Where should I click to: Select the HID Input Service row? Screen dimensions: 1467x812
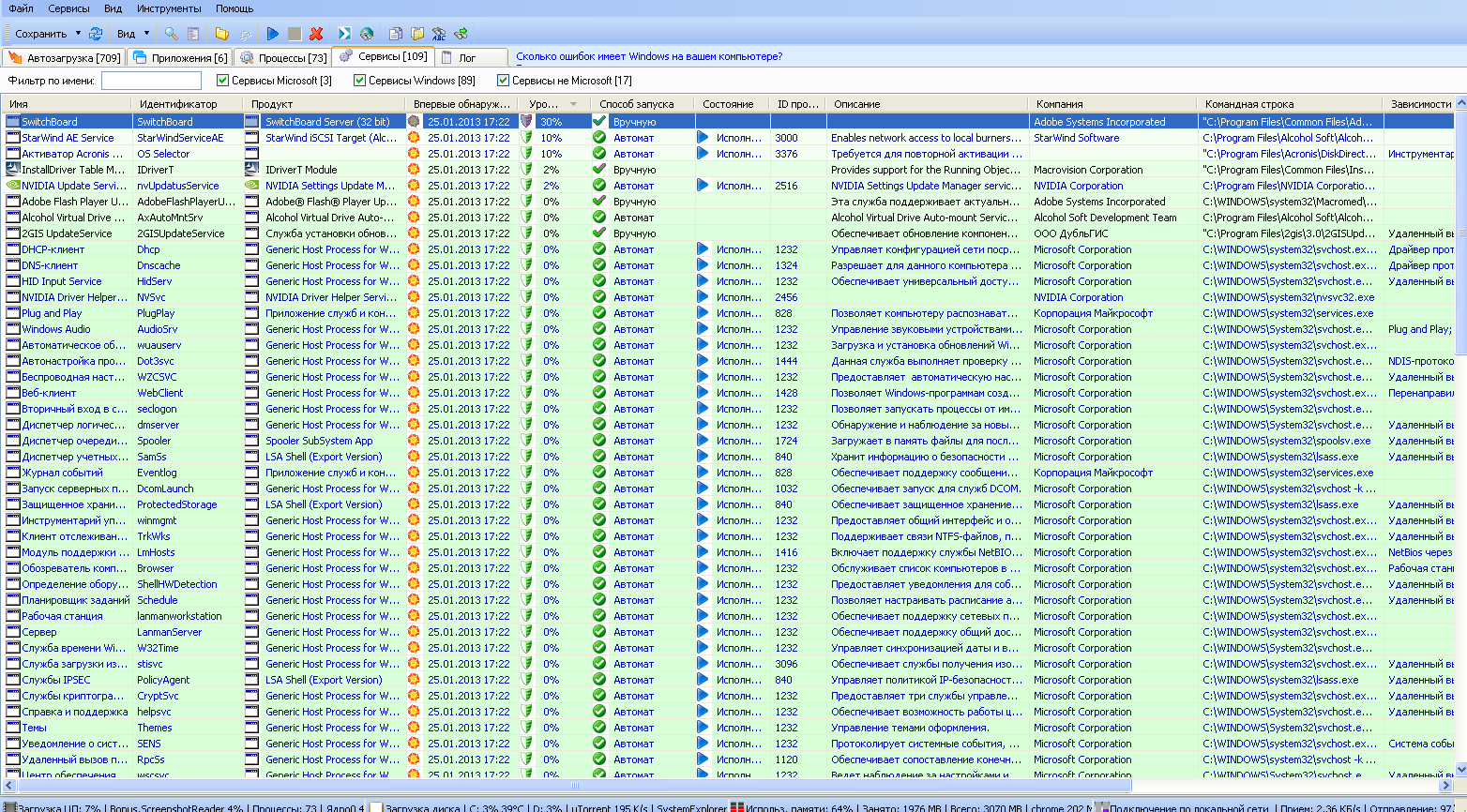tap(728, 281)
